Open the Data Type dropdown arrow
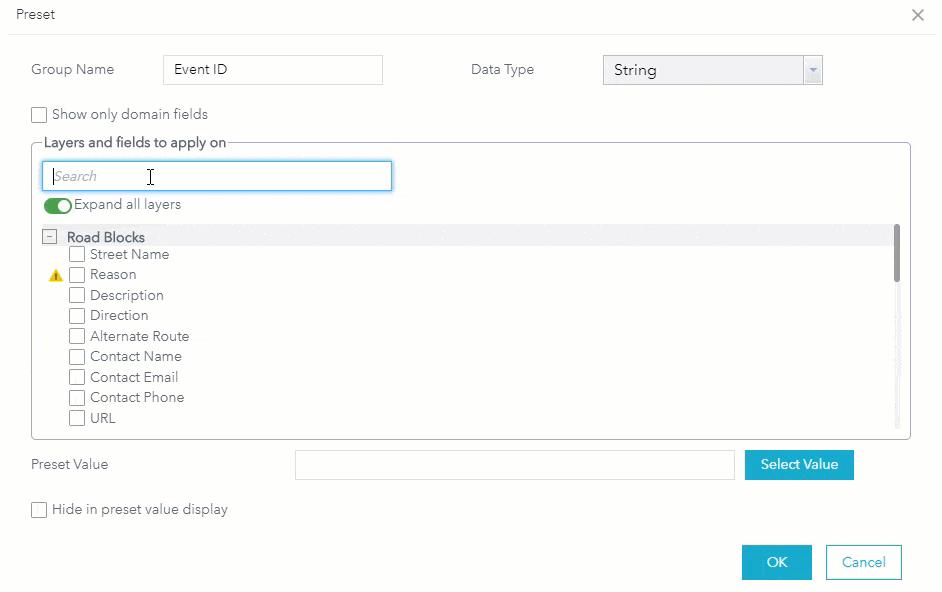The height and width of the screenshot is (592, 942). pos(812,70)
